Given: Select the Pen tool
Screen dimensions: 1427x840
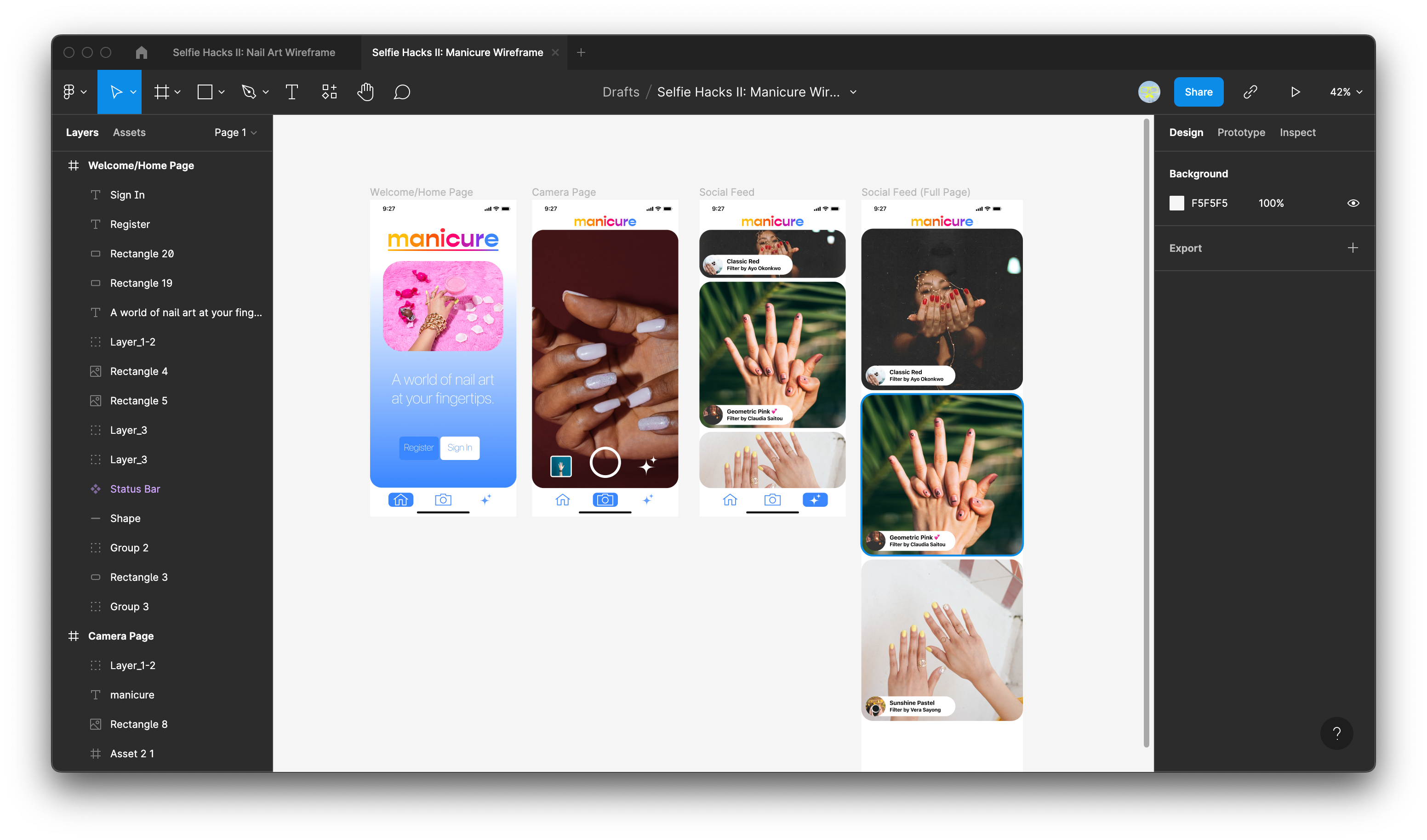Looking at the screenshot, I should 249,92.
